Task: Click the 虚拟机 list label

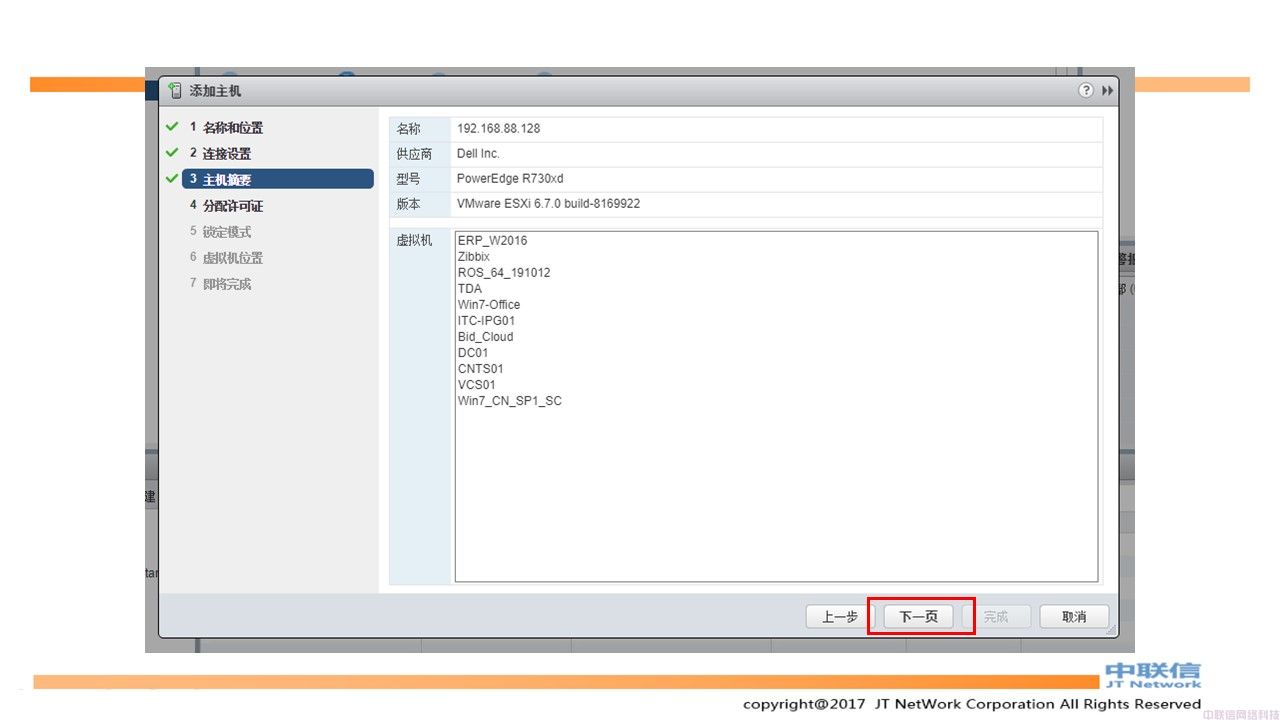Action: click(414, 241)
